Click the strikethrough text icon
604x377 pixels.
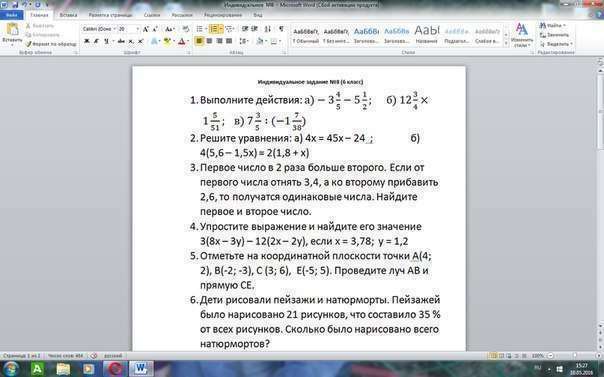click(121, 41)
